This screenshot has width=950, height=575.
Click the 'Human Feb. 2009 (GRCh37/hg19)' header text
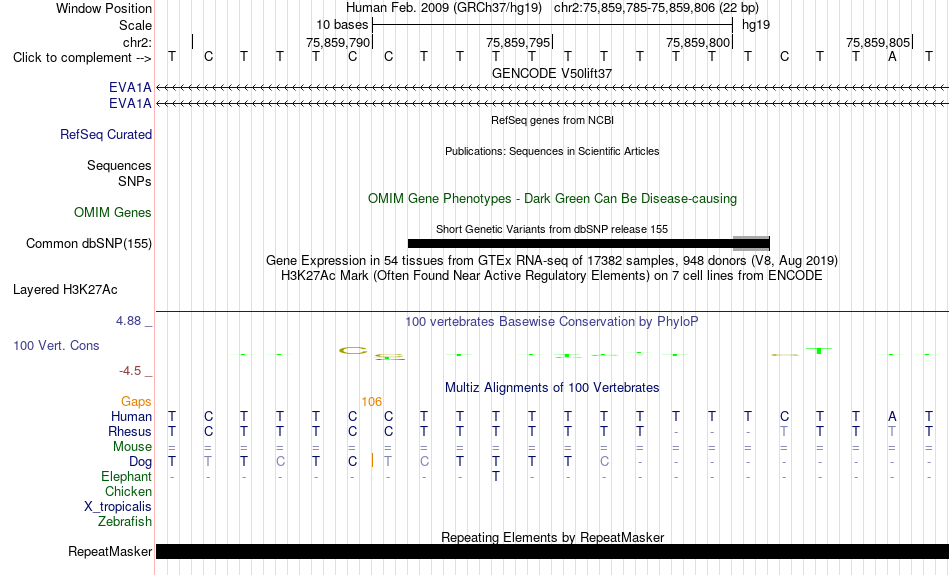coord(443,8)
